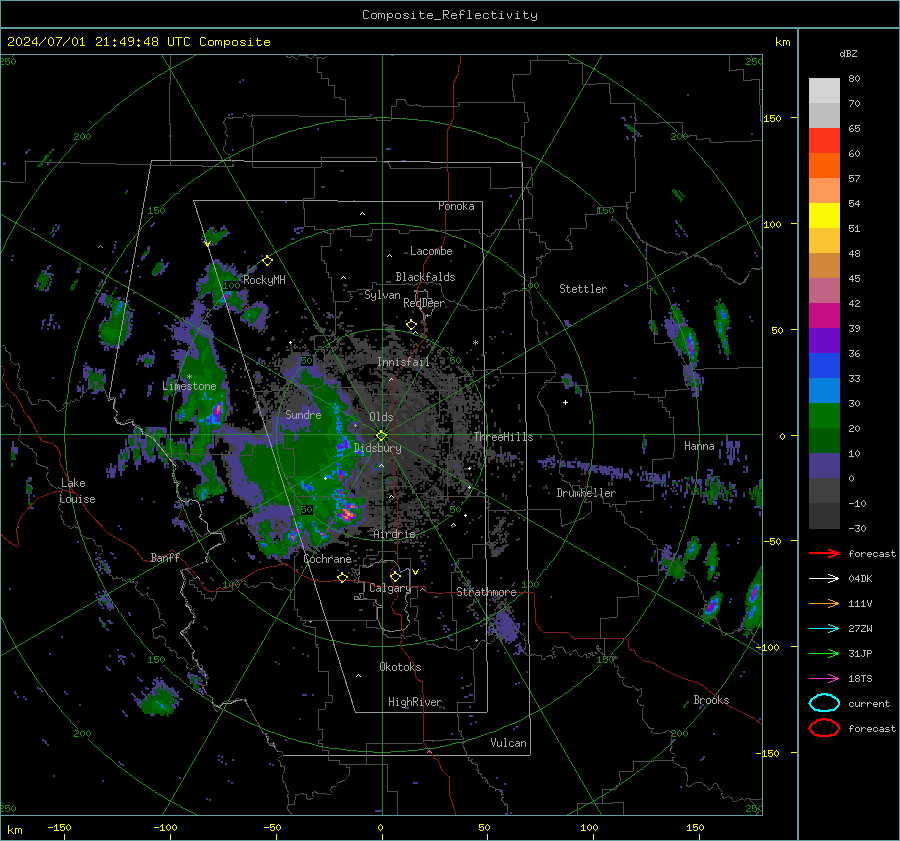
Task: Click the white 04DK arrow legend icon
Action: tap(824, 578)
